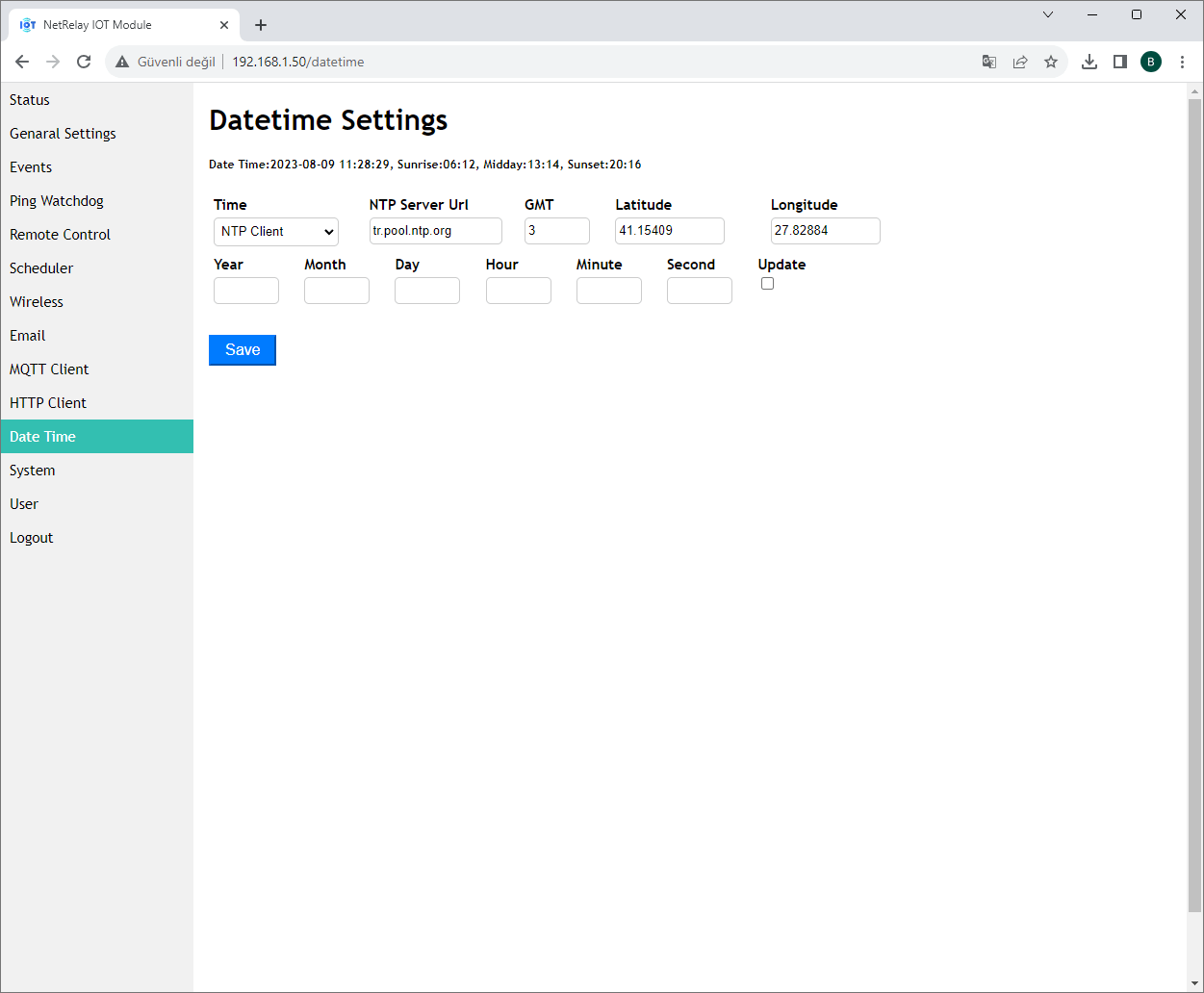Bookmark this page with the star icon
1204x993 pixels.
click(1050, 61)
